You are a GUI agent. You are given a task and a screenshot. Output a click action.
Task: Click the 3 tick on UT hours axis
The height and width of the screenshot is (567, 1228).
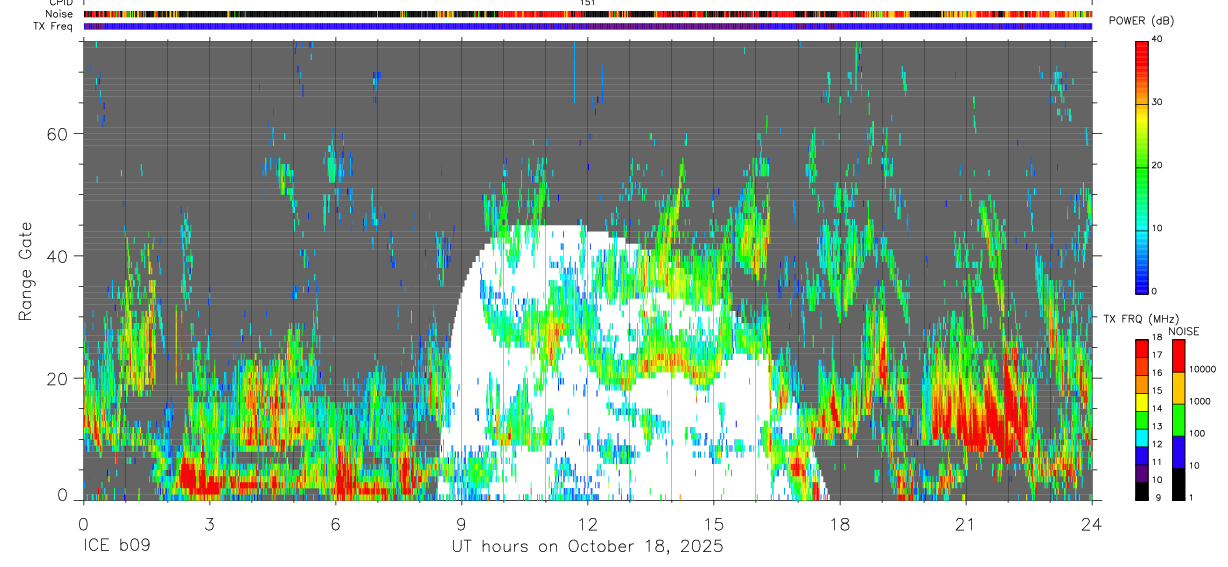[209, 524]
